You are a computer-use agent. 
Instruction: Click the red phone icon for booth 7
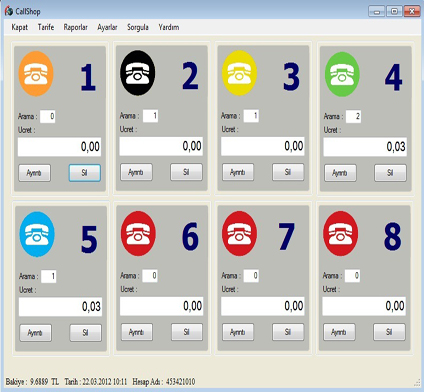[x=239, y=233]
